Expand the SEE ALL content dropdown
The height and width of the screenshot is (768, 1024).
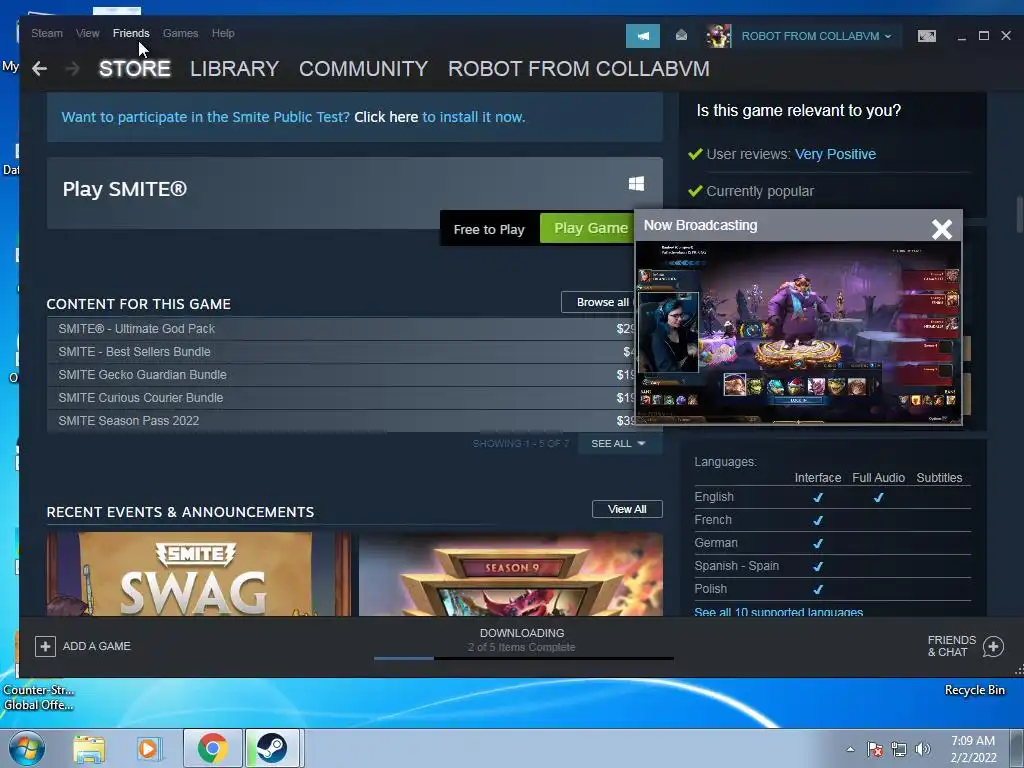[618, 443]
